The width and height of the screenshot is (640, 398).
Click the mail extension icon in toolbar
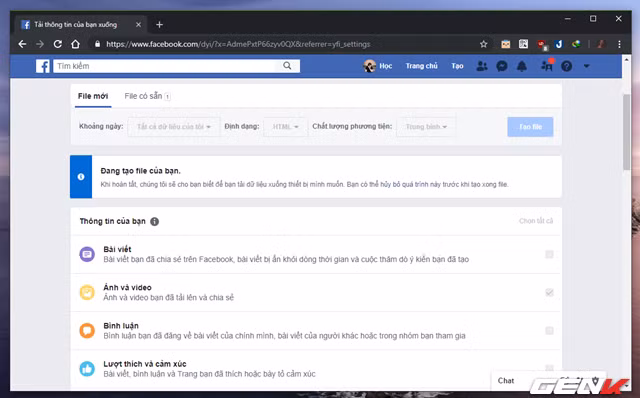coord(506,44)
